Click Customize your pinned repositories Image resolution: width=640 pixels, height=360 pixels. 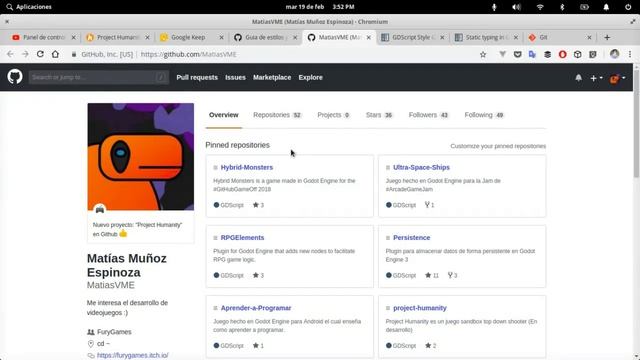(498, 146)
